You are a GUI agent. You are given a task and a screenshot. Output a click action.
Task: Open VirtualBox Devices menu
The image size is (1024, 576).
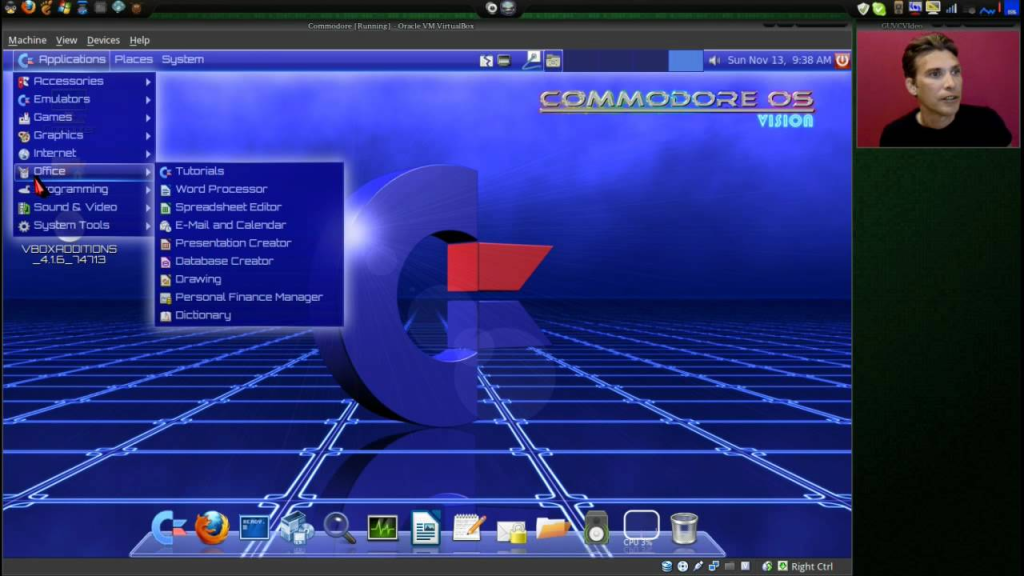(x=103, y=40)
